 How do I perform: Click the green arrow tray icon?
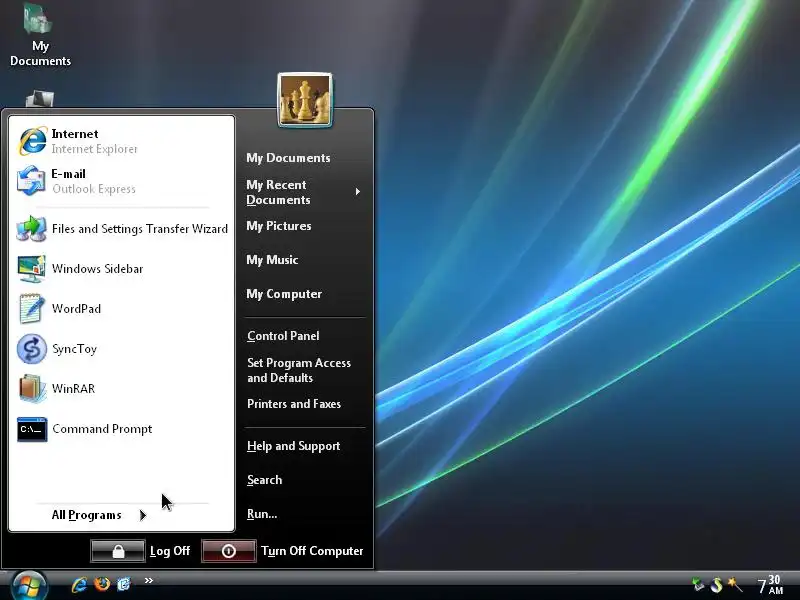coord(697,585)
